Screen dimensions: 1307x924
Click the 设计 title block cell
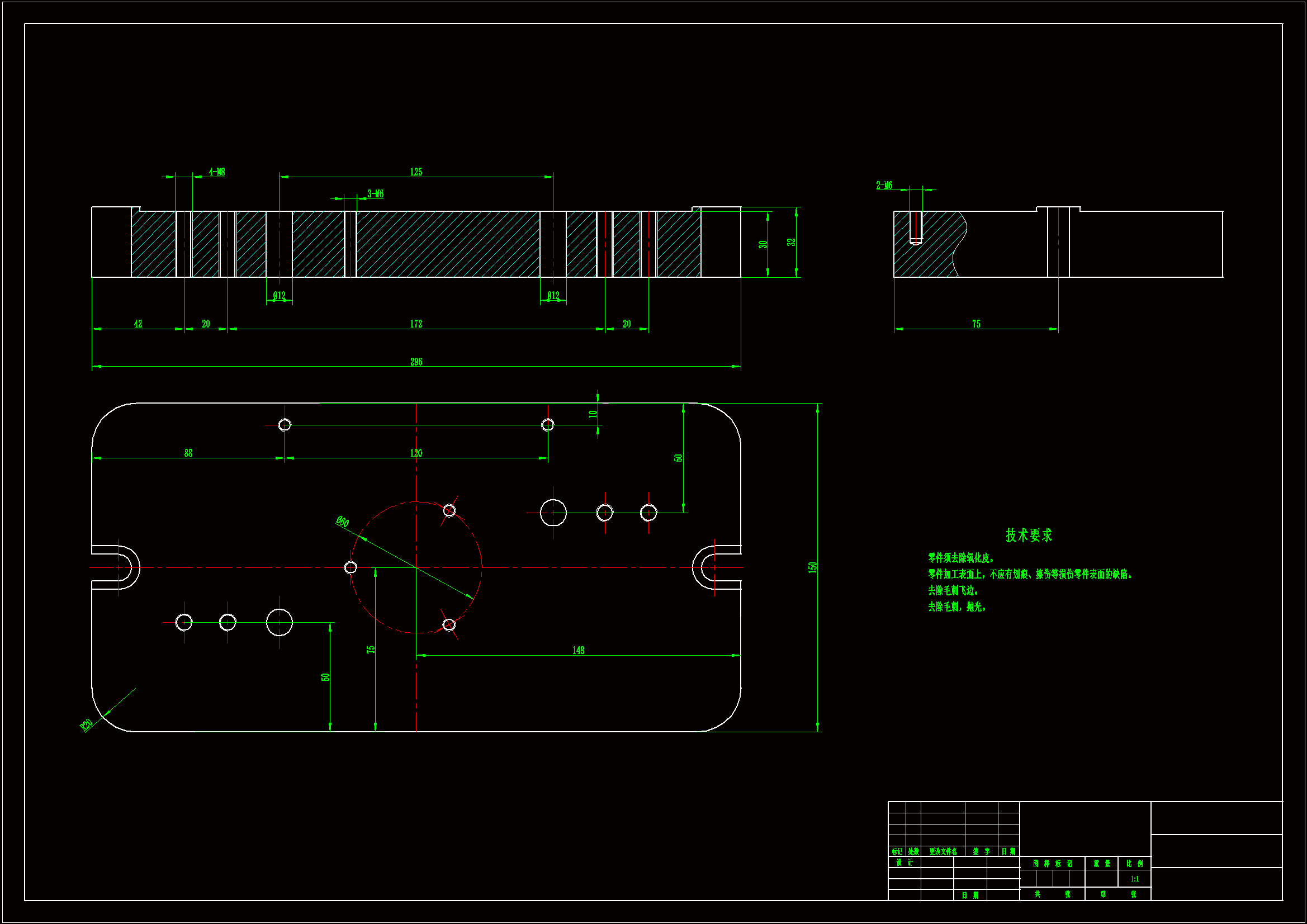pos(905,863)
